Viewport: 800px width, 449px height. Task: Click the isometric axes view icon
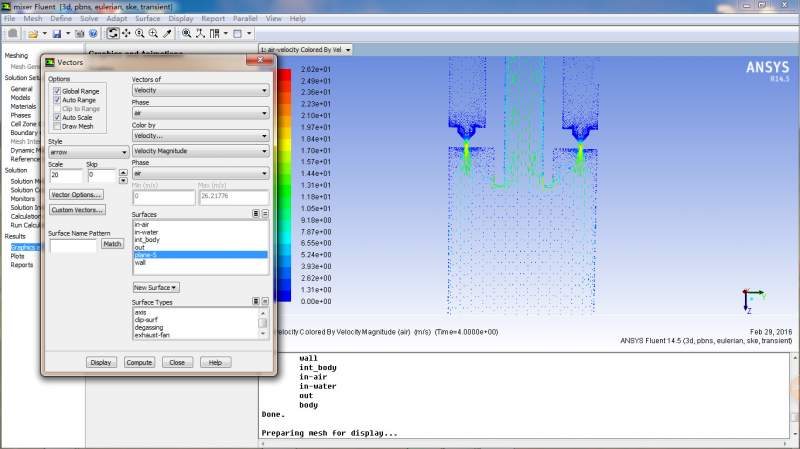coord(201,34)
